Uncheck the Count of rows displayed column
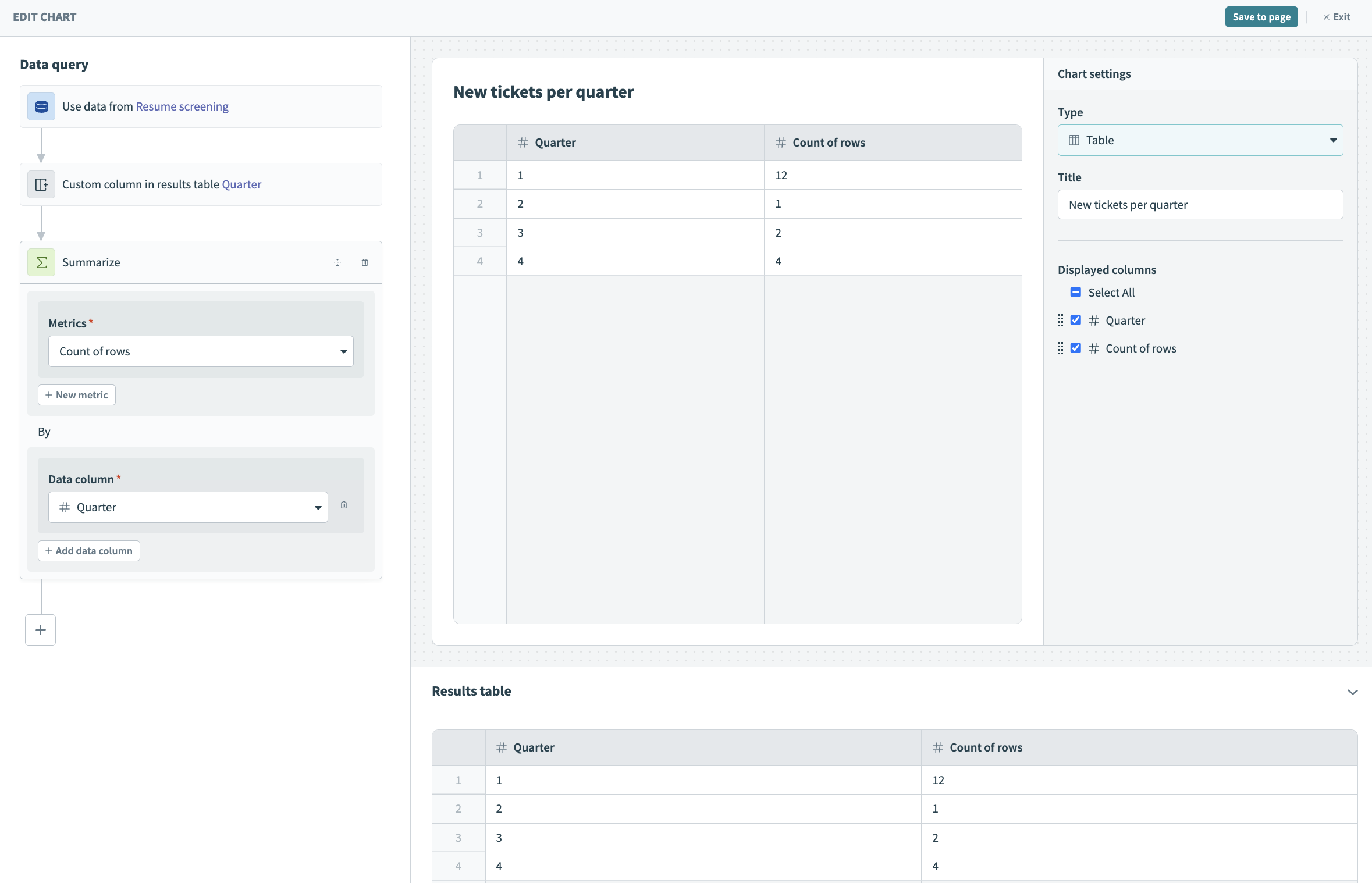1372x883 pixels. [1075, 348]
